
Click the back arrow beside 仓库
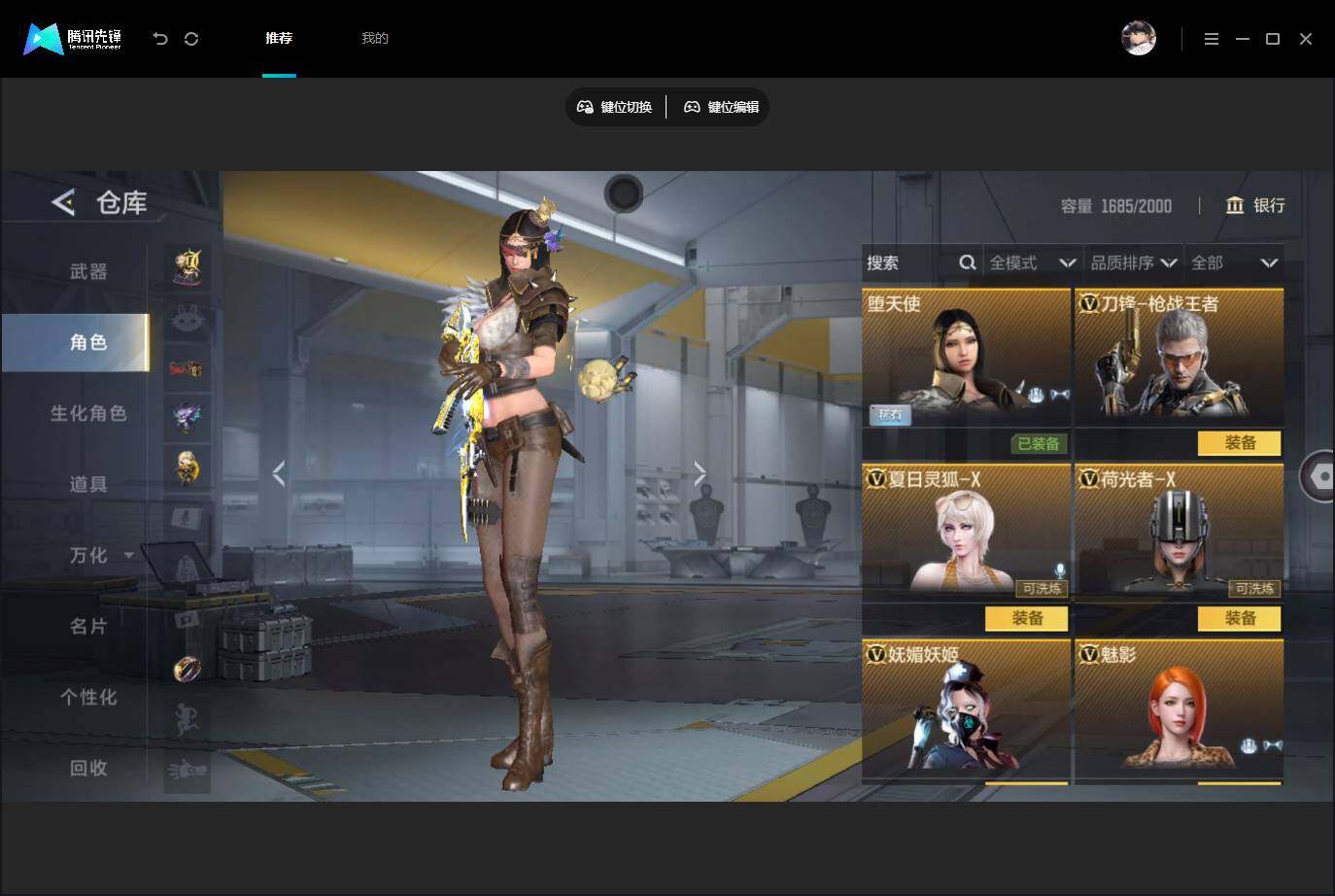pos(63,202)
